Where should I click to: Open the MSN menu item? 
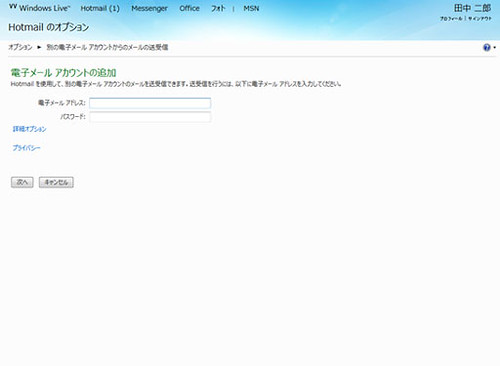[251, 8]
